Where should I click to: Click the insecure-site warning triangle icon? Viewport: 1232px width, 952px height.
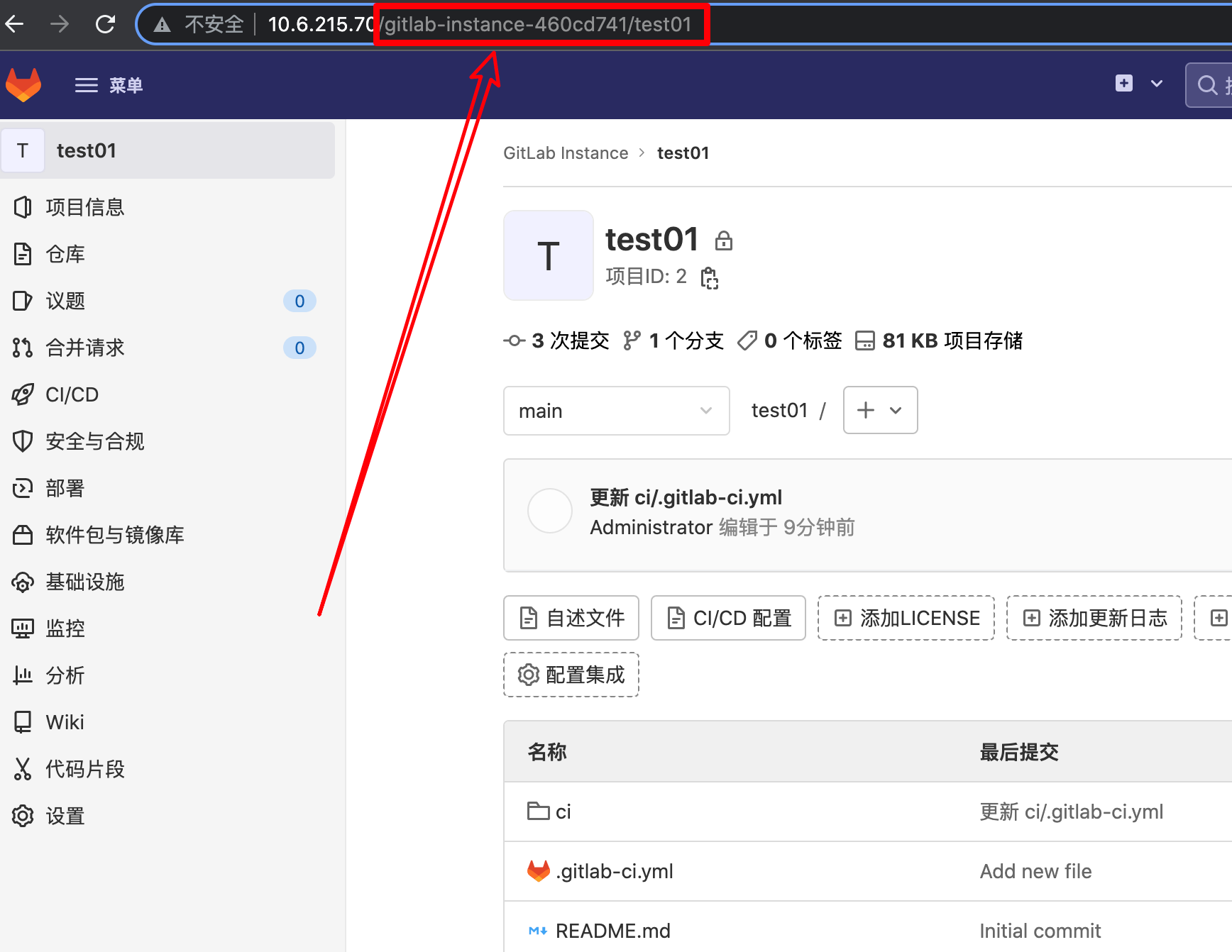pos(163,25)
